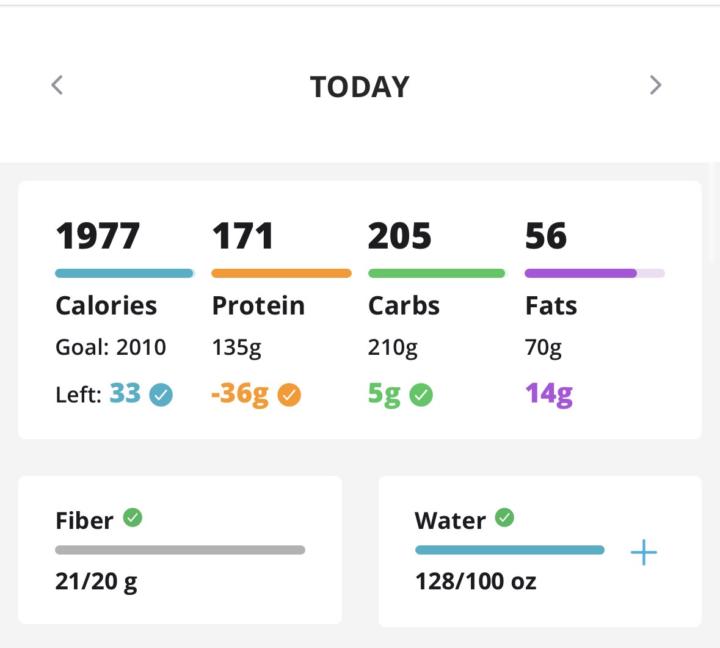Screen dimensions: 720x648
Task: Tap the plus icon to add water
Action: tap(643, 552)
